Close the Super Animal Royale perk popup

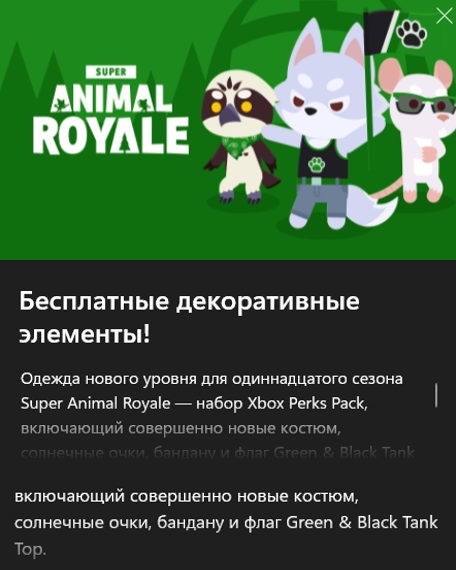[444, 16]
